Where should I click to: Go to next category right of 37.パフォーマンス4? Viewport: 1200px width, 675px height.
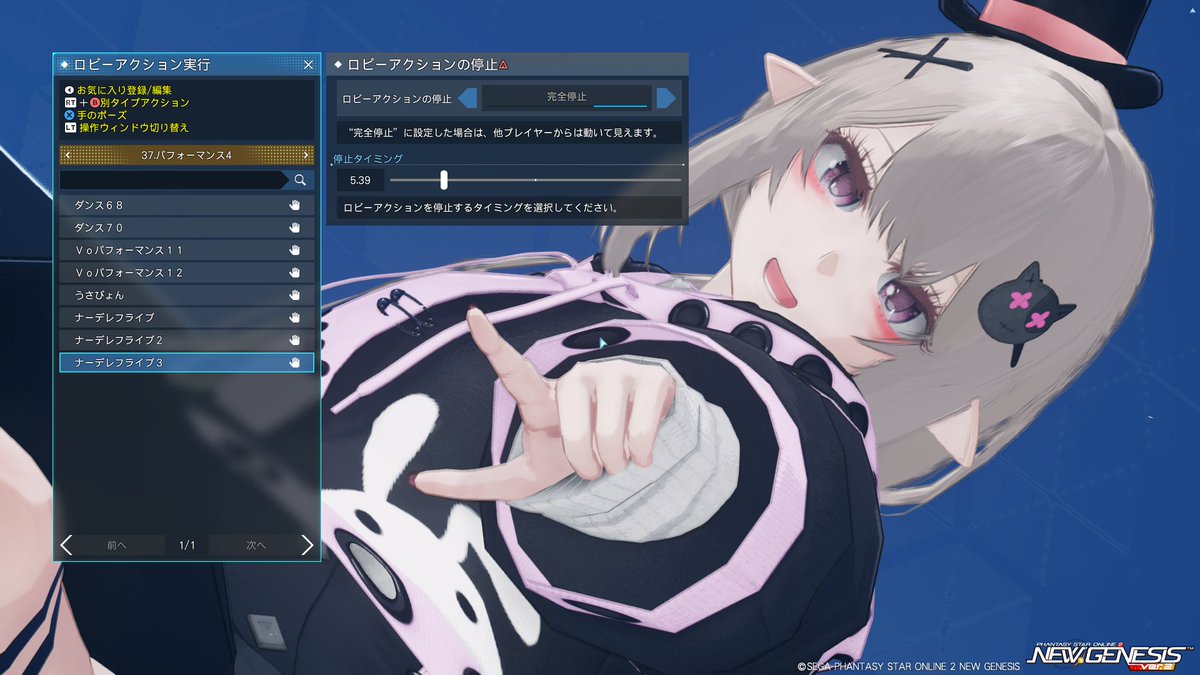(x=306, y=155)
